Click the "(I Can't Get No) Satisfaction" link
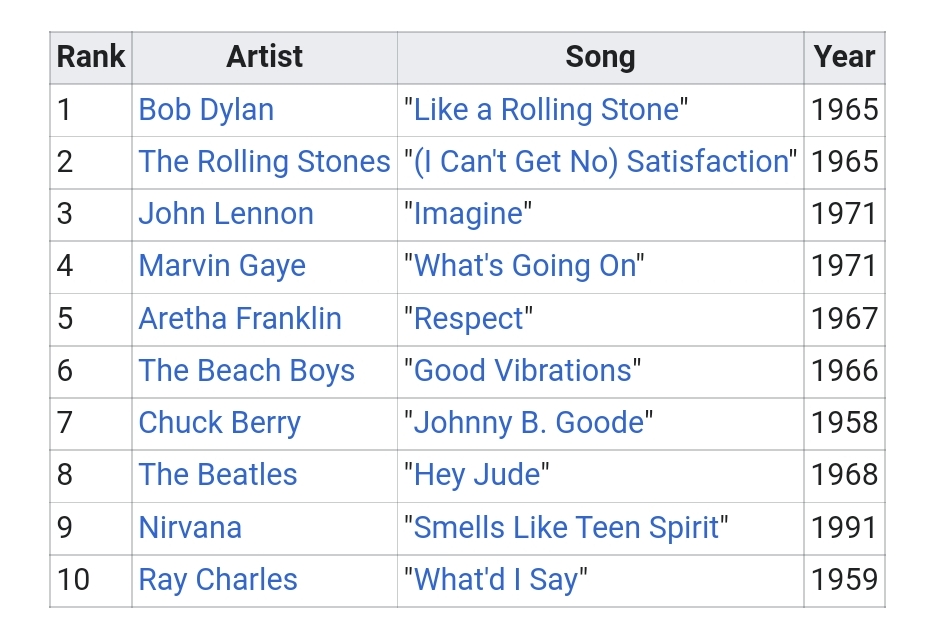The image size is (926, 624). click(x=600, y=162)
